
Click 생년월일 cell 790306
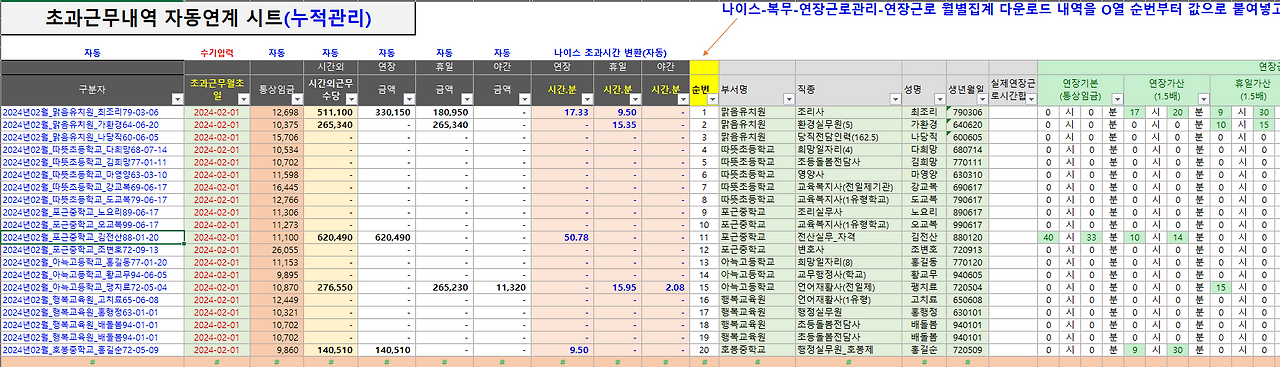pyautogui.click(x=967, y=113)
